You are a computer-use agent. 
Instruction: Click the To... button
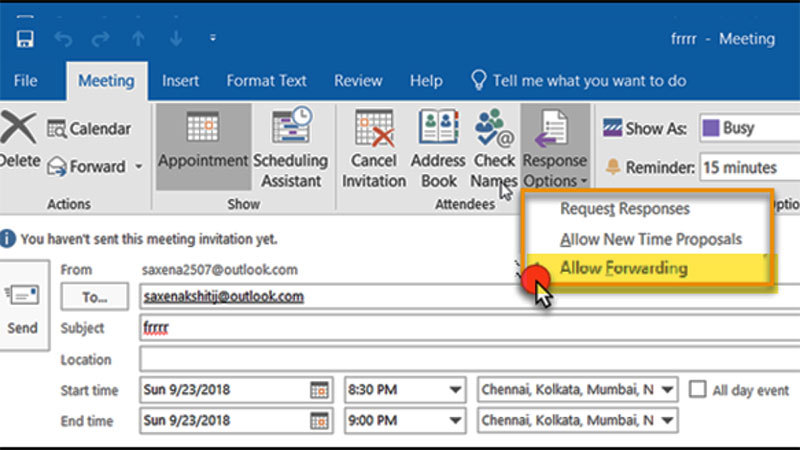pos(94,297)
